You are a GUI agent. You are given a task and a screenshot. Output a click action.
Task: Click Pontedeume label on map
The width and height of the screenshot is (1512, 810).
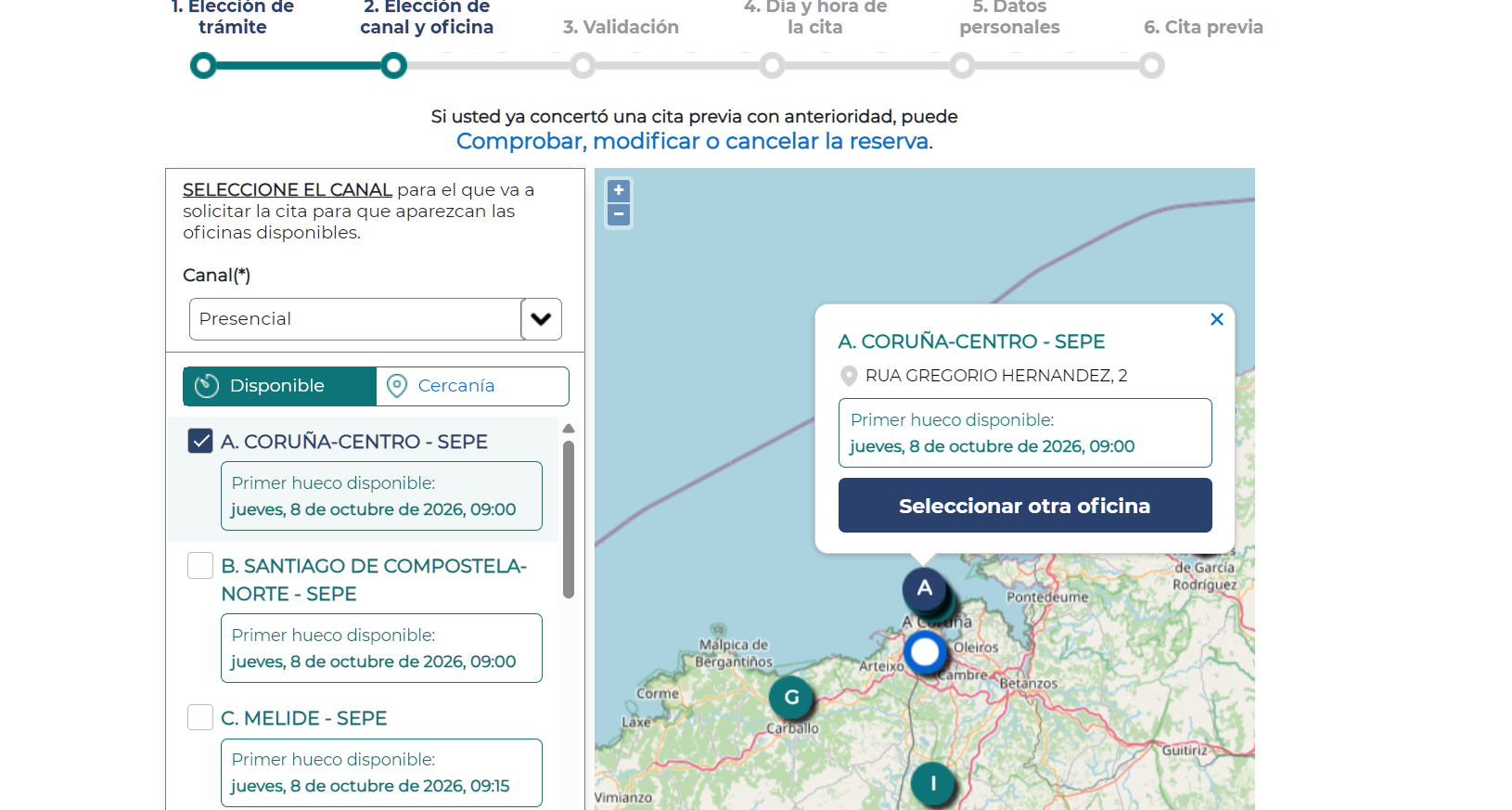tap(1047, 598)
